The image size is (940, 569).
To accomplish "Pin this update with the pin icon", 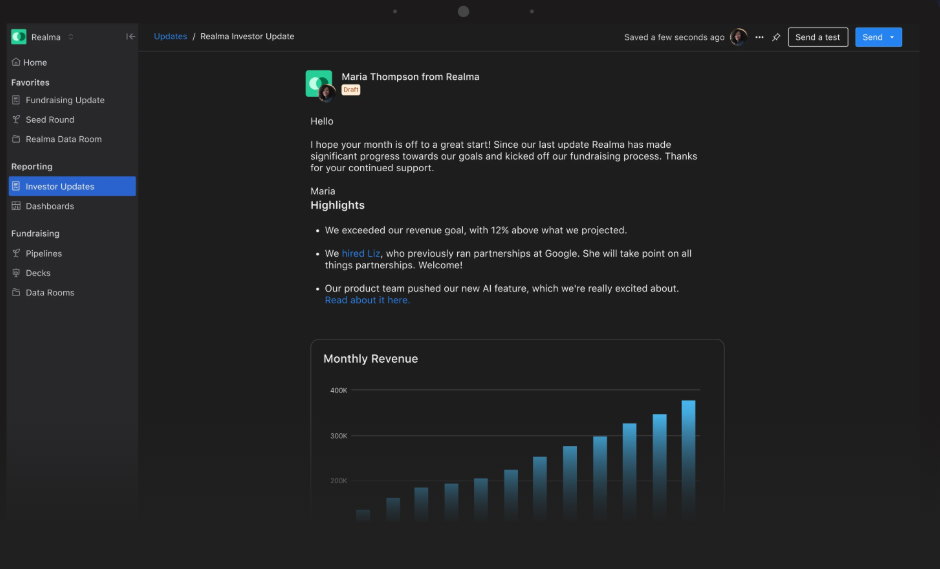I will (776, 37).
